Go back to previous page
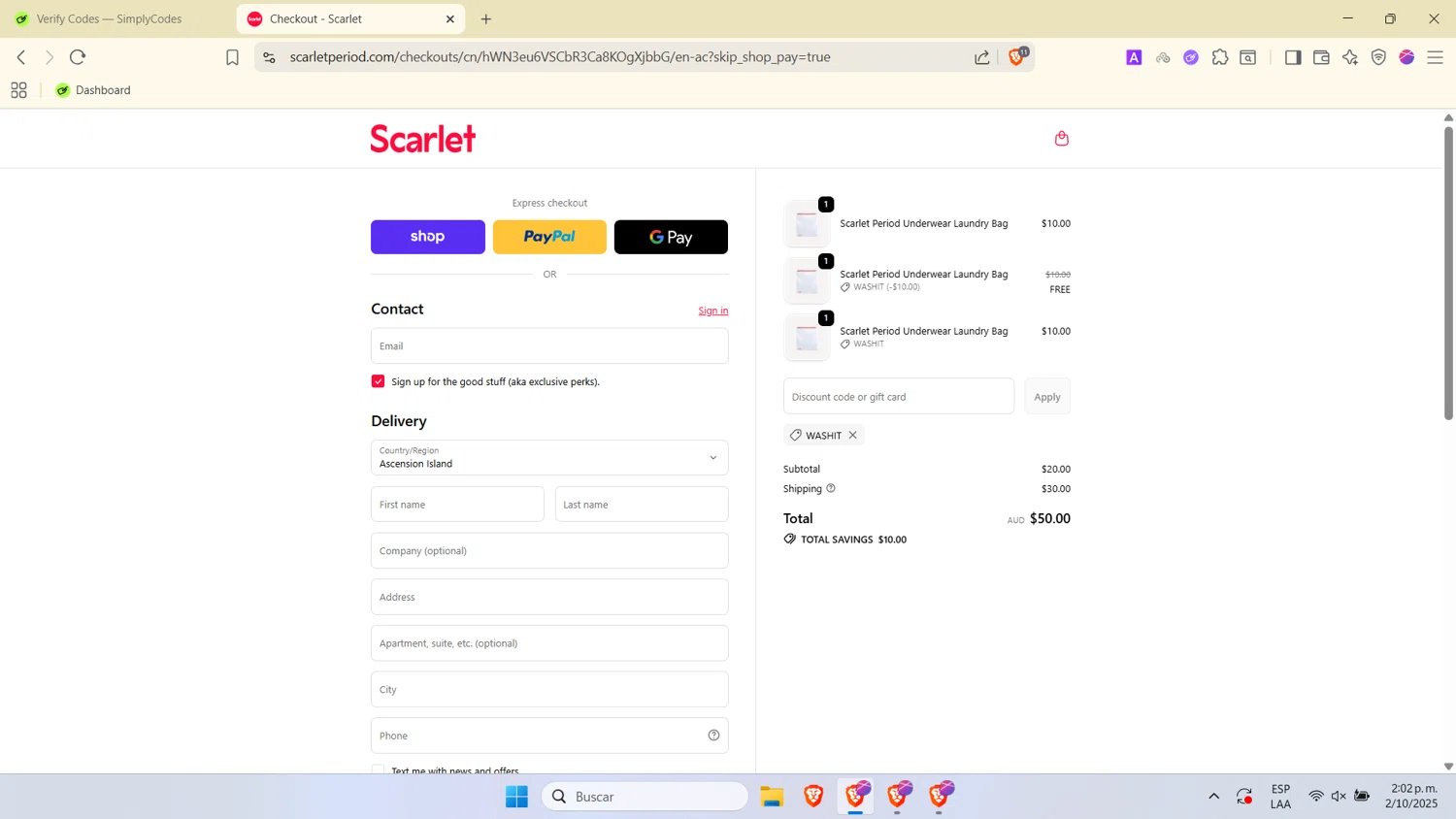 coord(21,57)
